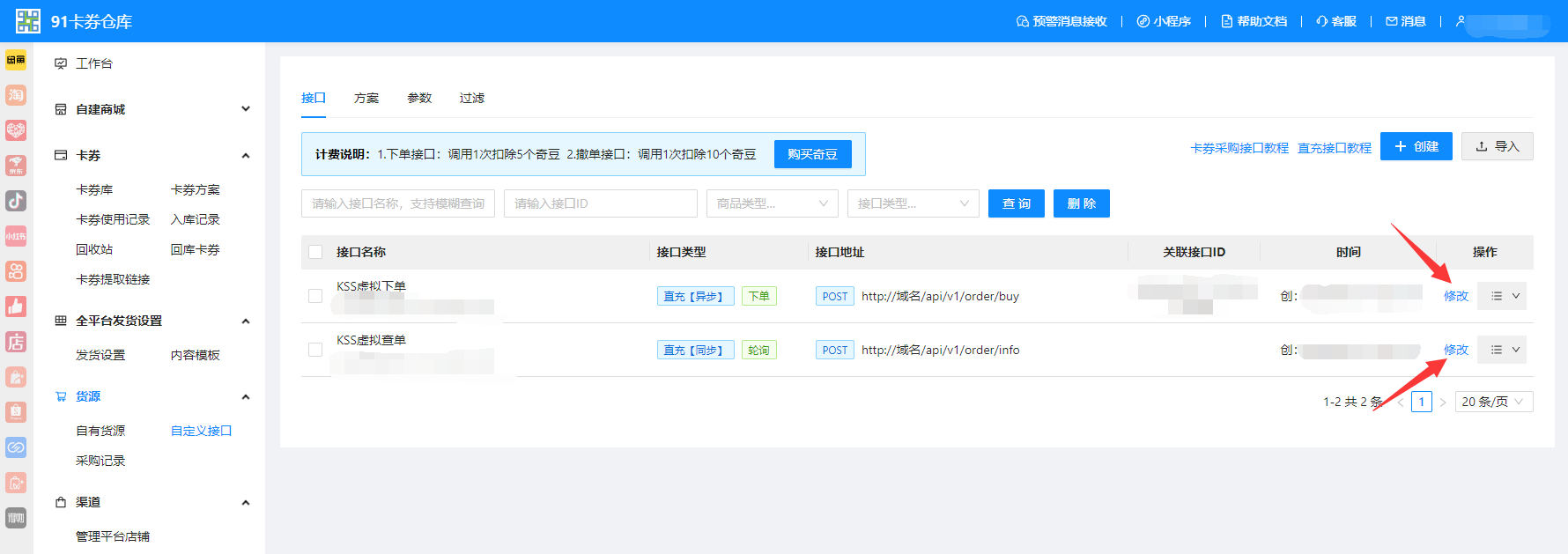
Task: Open the 消息 messages envelope
Action: (x=1405, y=21)
